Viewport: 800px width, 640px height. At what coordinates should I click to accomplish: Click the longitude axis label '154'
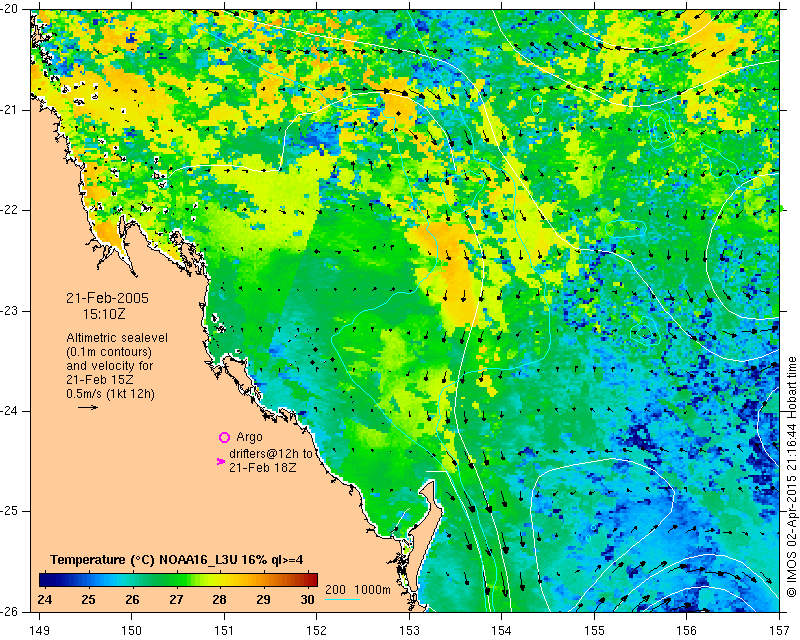coord(502,631)
